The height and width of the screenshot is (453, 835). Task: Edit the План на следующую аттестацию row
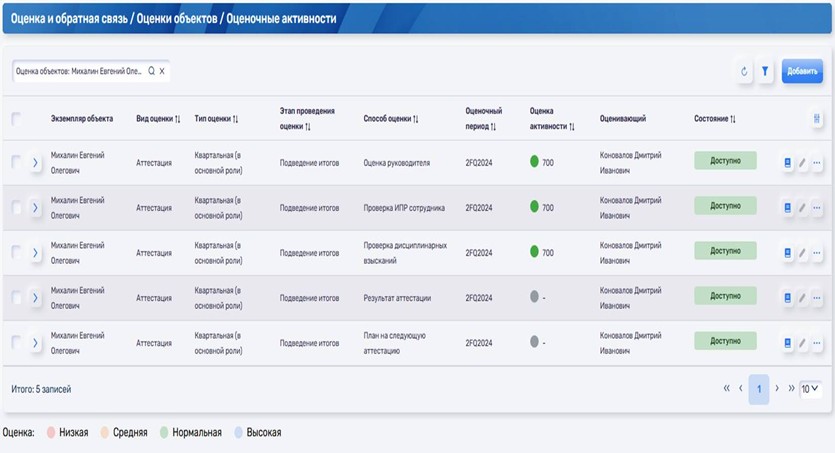(x=802, y=343)
